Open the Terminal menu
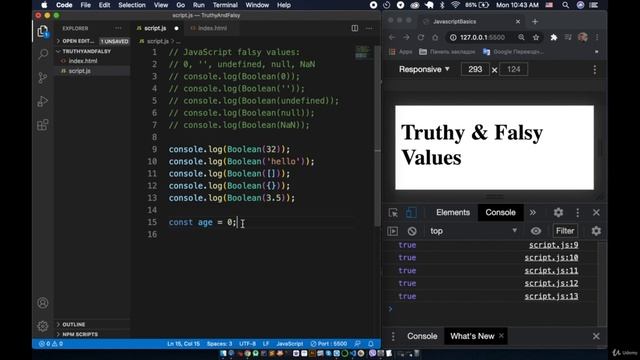640x360 pixels. pos(225,5)
